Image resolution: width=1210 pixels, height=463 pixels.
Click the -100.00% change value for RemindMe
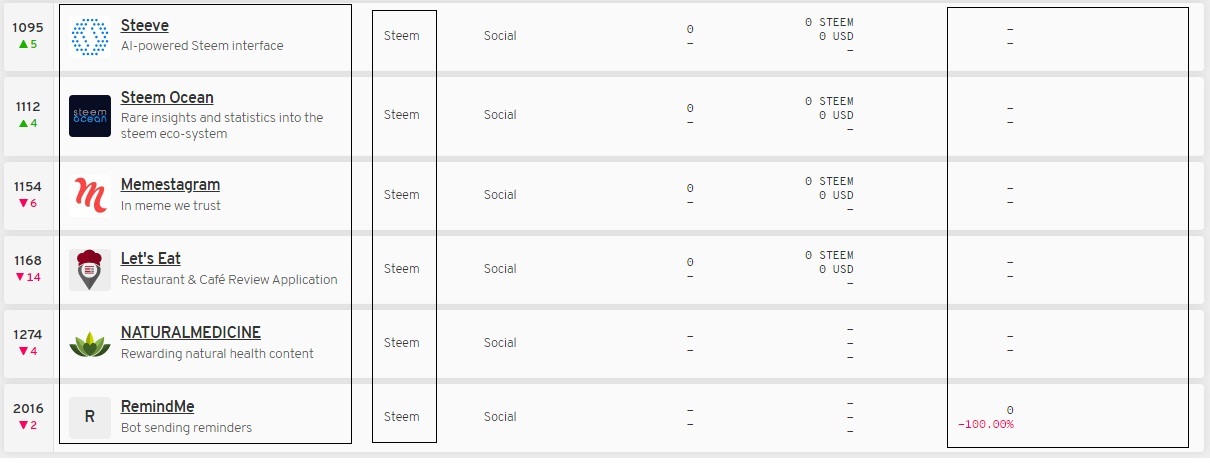point(985,425)
